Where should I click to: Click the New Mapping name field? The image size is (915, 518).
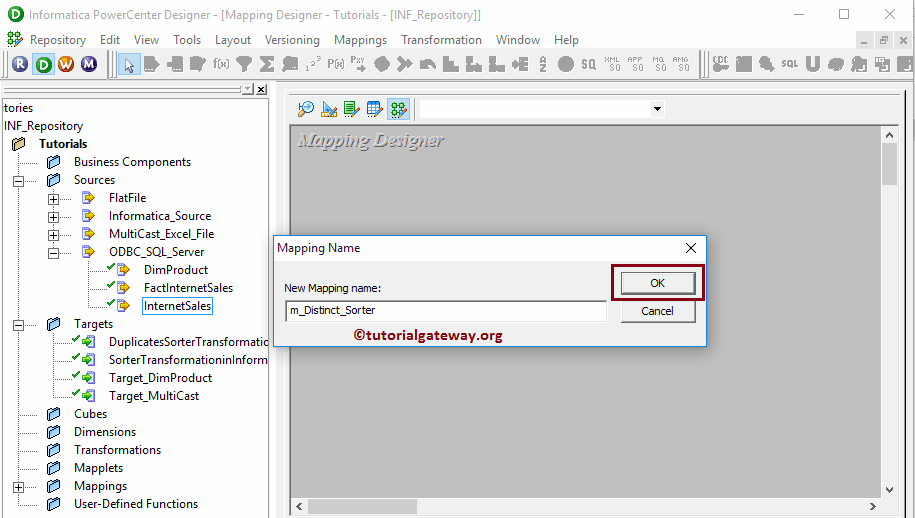[446, 310]
